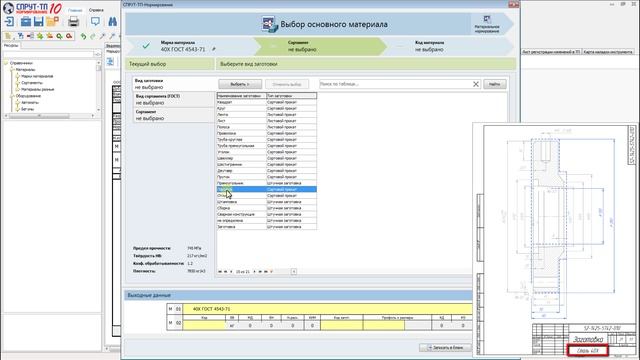This screenshot has height=360, width=640.
Task: Select the Лента row in the table
Action: click(267, 114)
